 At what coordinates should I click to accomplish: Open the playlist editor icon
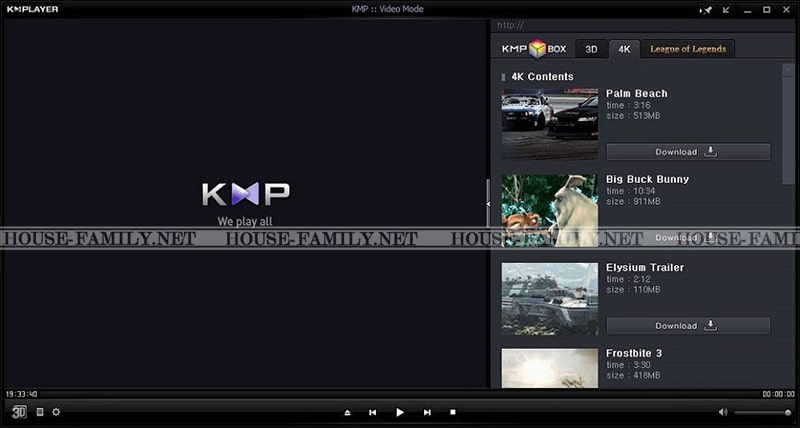click(x=40, y=412)
